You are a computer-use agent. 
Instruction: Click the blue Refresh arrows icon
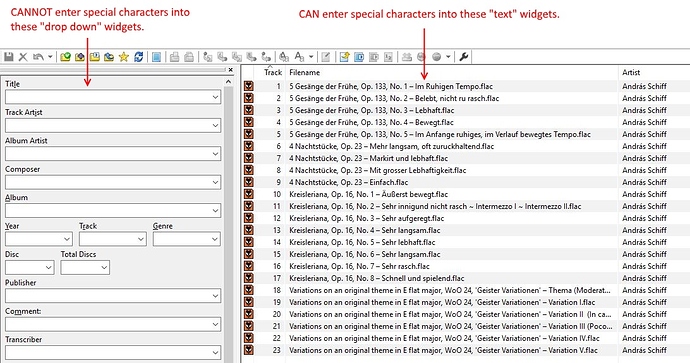[139, 57]
